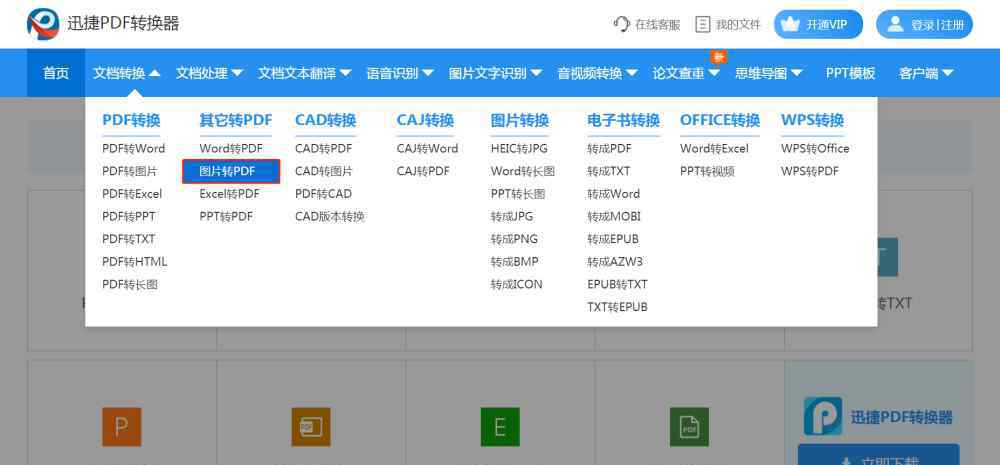This screenshot has height=465, width=1000.
Task: Expand the 音视频转换 dropdown
Action: click(x=598, y=73)
